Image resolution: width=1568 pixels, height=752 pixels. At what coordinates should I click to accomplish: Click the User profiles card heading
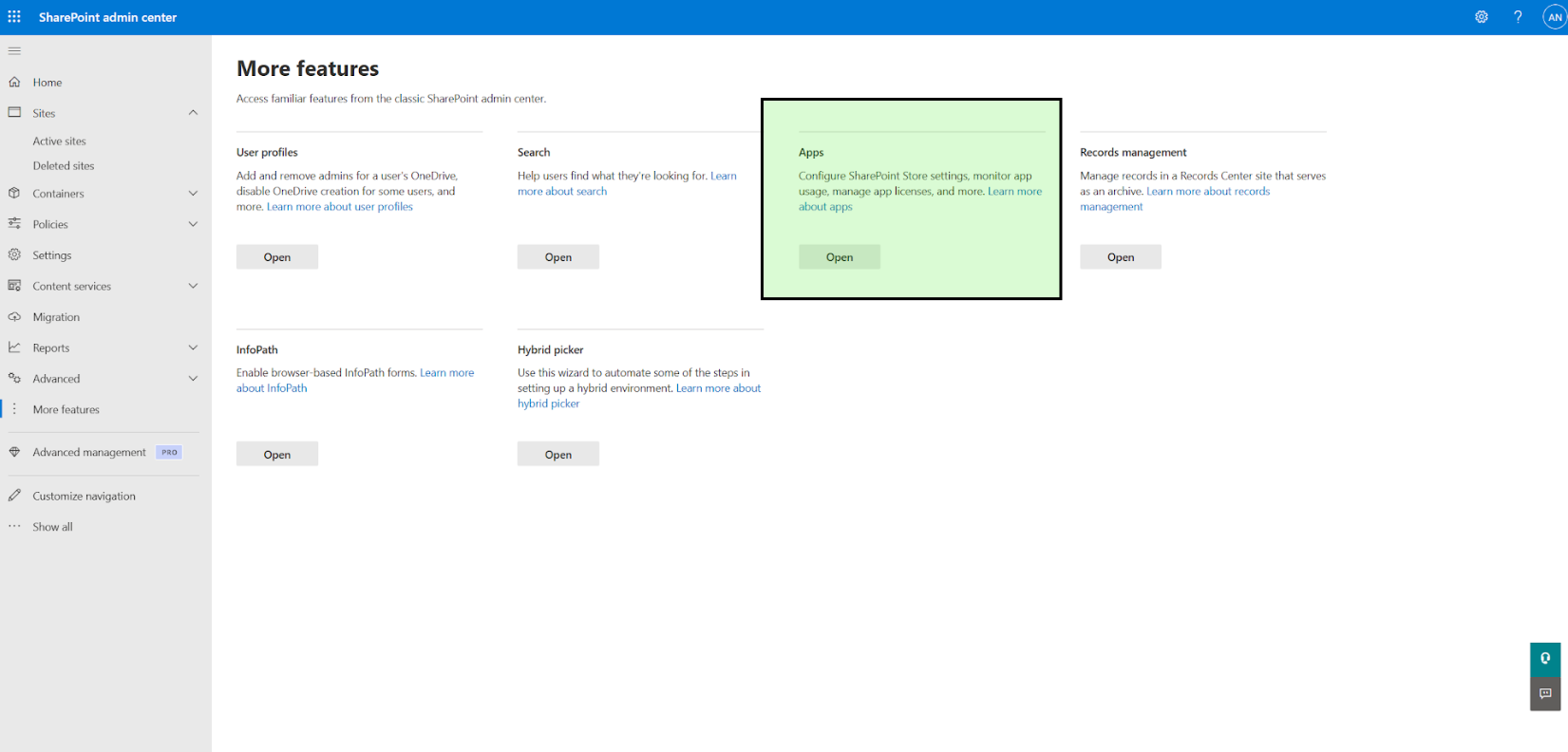[x=267, y=152]
